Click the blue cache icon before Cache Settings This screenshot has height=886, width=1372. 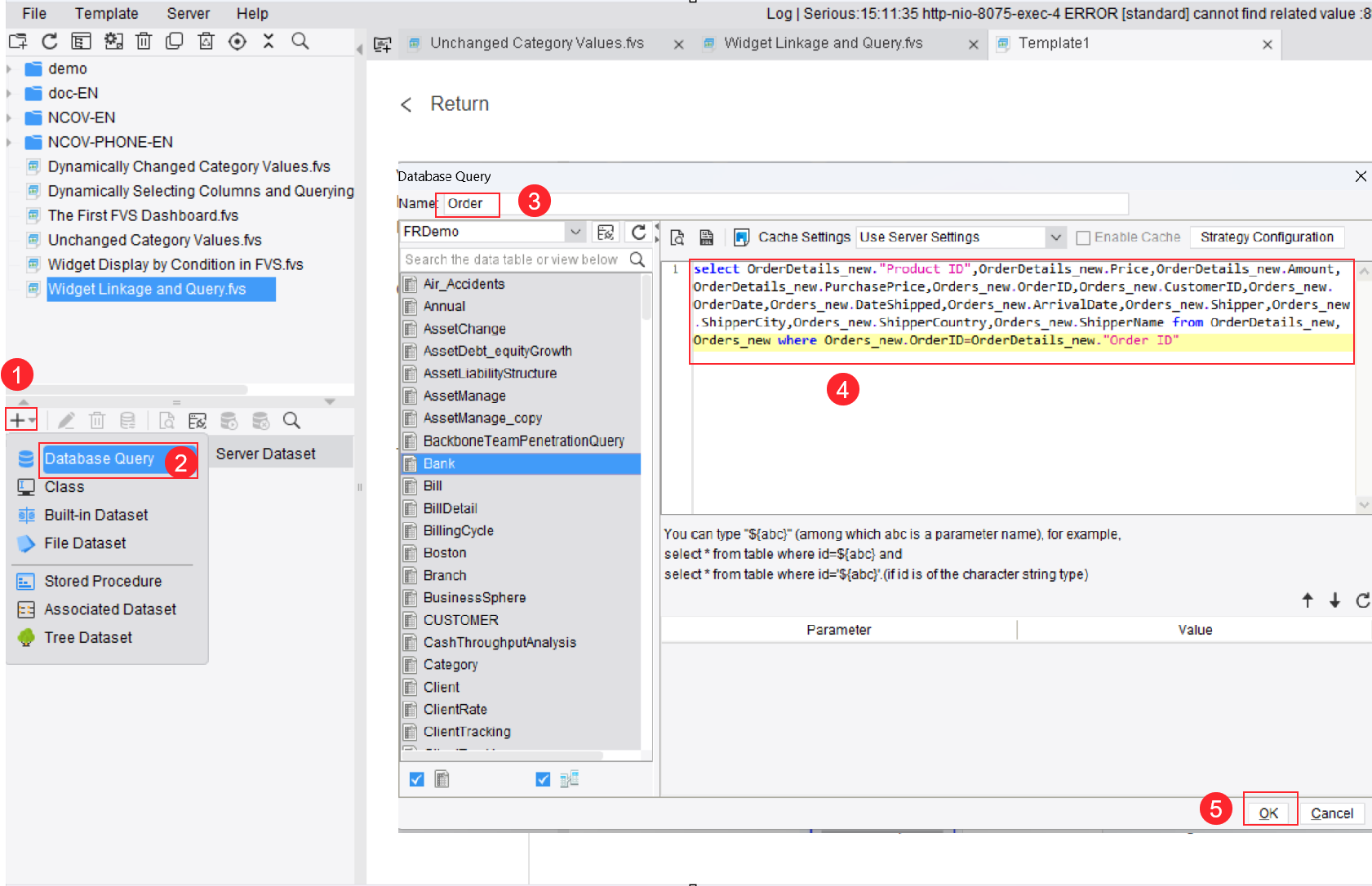click(741, 237)
